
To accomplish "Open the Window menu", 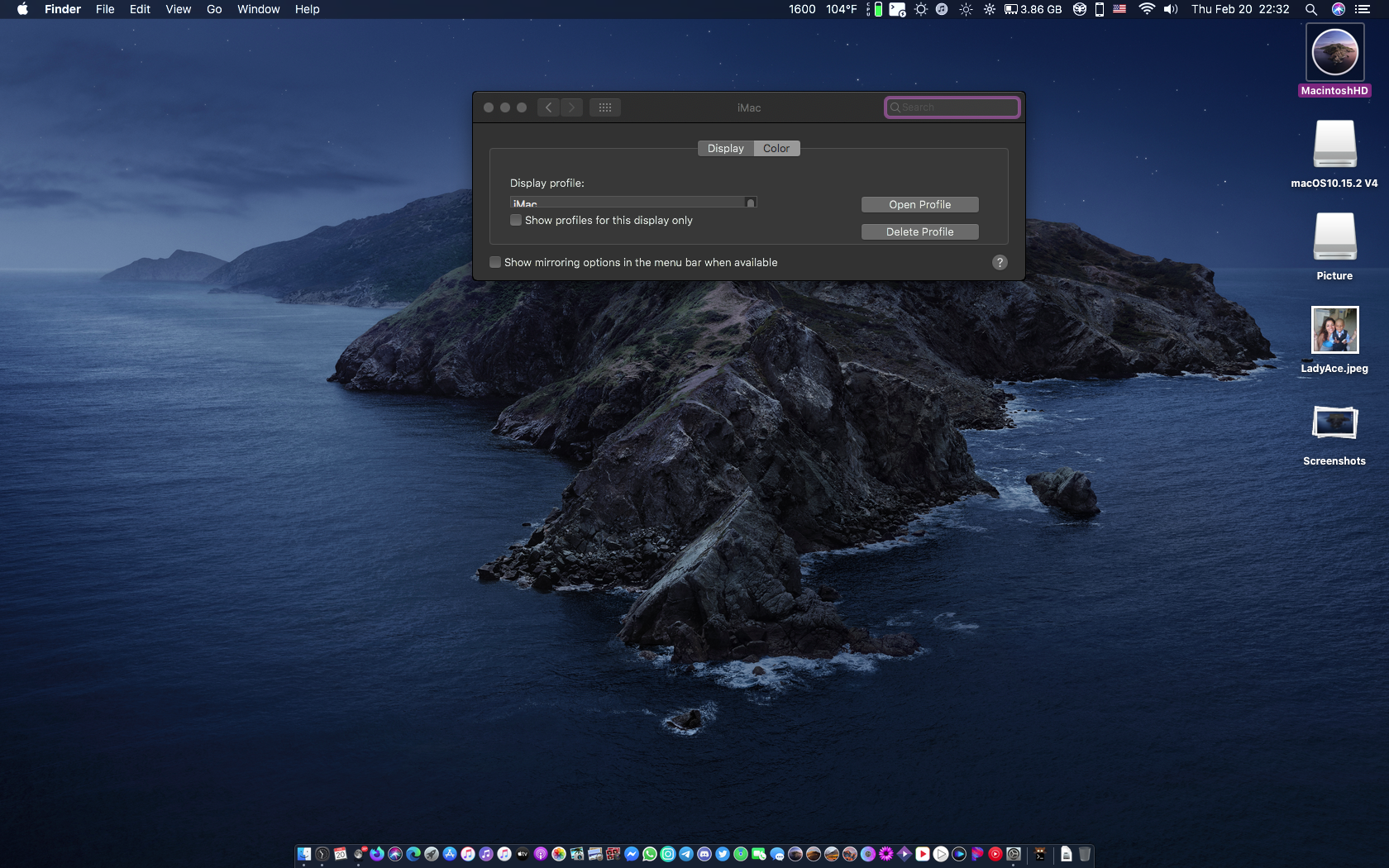I will [258, 9].
